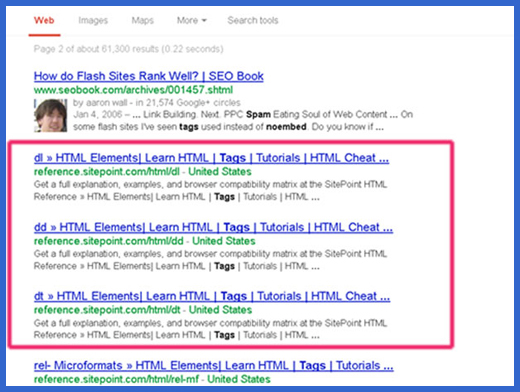Open the 'dd » HTML Elements' result link
This screenshot has height=392, width=520.
(x=213, y=227)
